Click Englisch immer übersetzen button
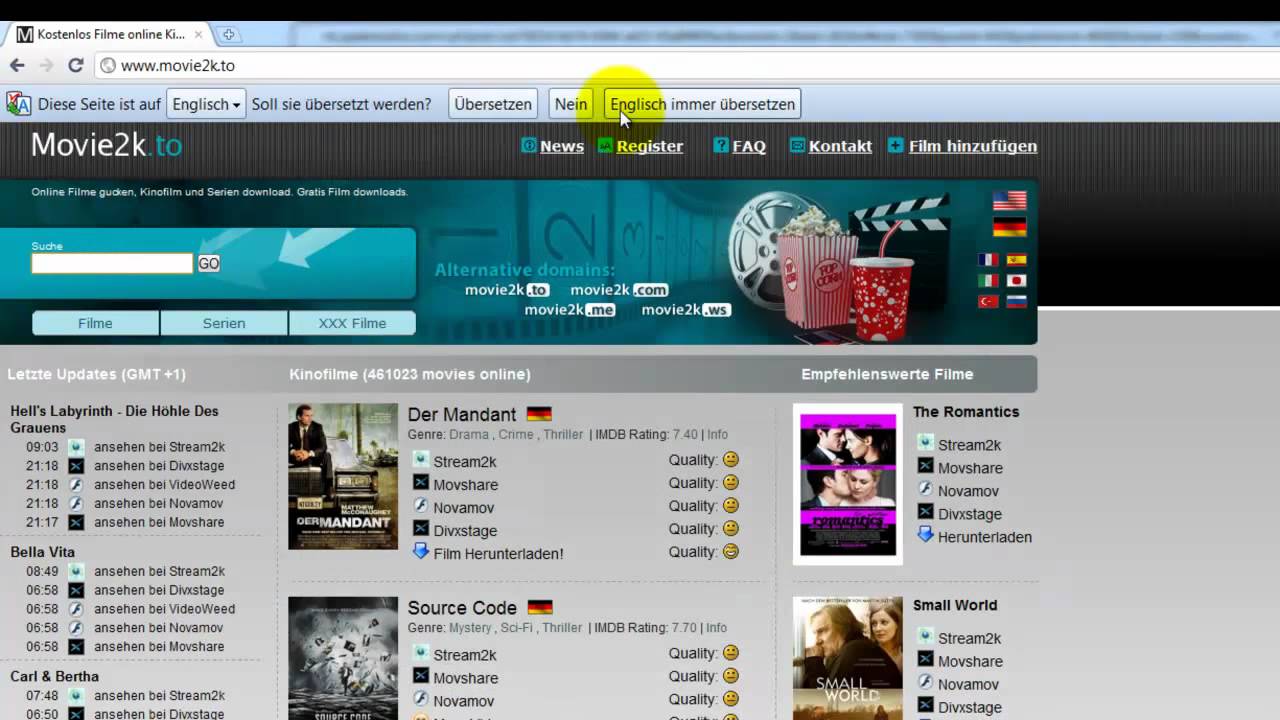1280x720 pixels. 702,104
